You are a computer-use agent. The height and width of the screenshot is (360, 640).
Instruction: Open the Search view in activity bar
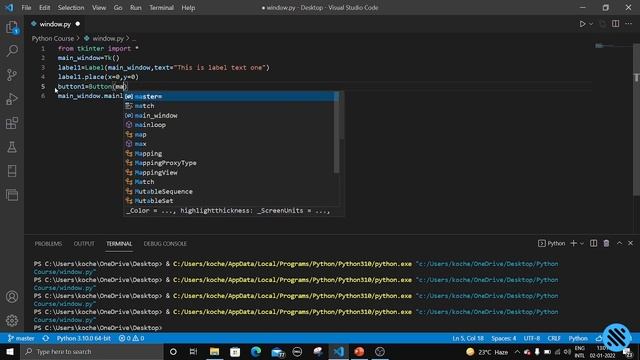(x=12, y=51)
